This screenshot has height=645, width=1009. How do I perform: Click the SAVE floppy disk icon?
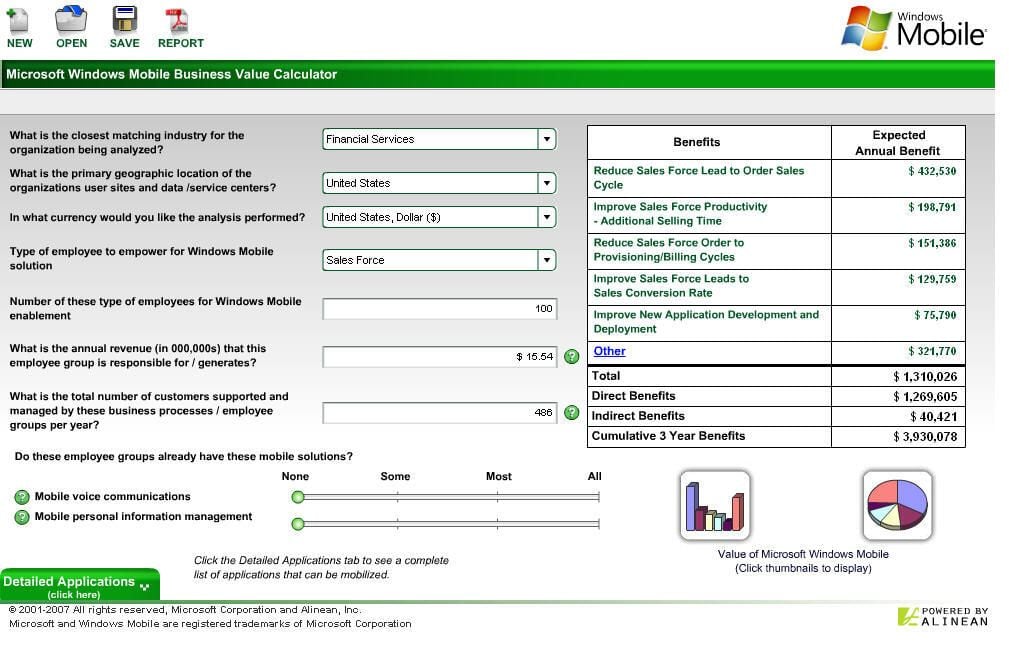pyautogui.click(x=124, y=27)
